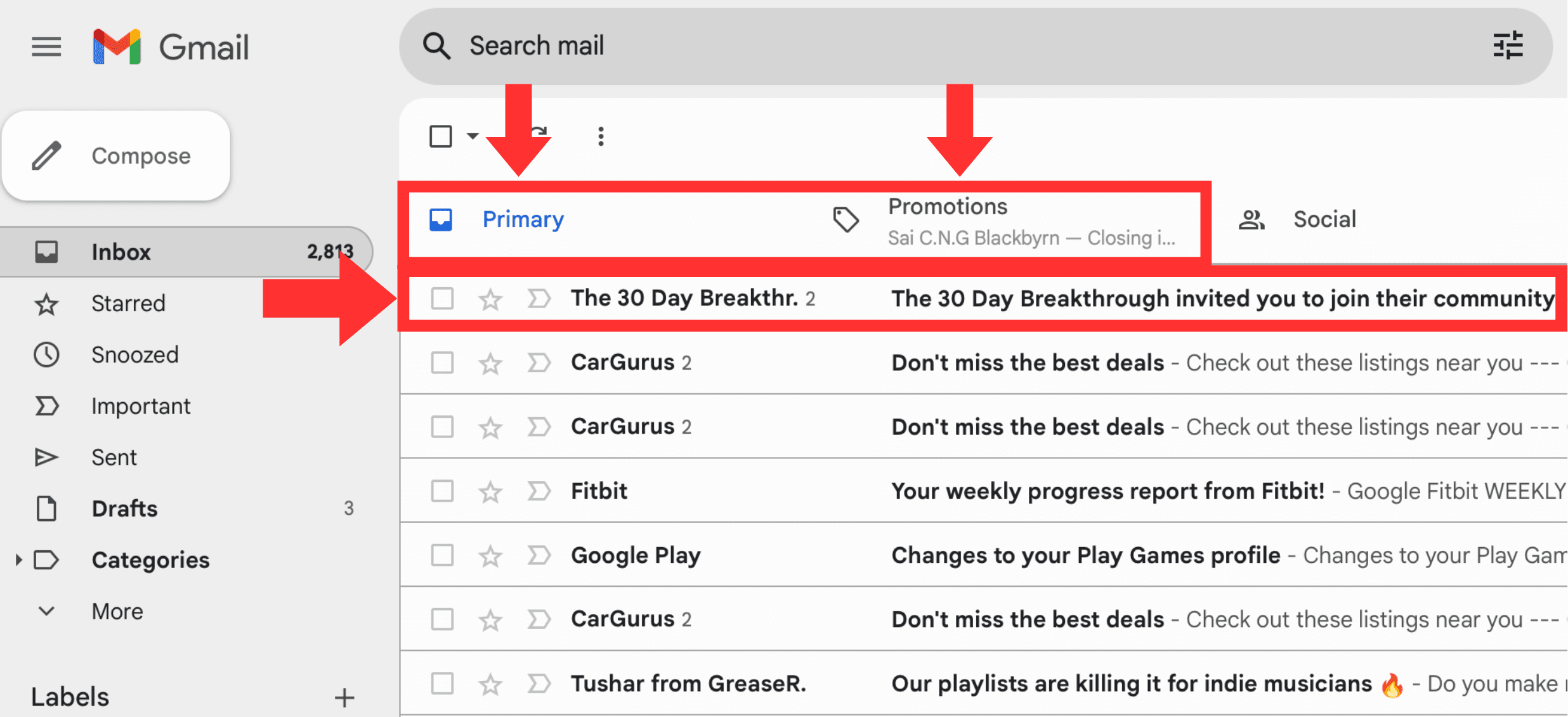Star the Fitbit weekly progress email
Viewport: 1568px width, 717px height.
[490, 491]
